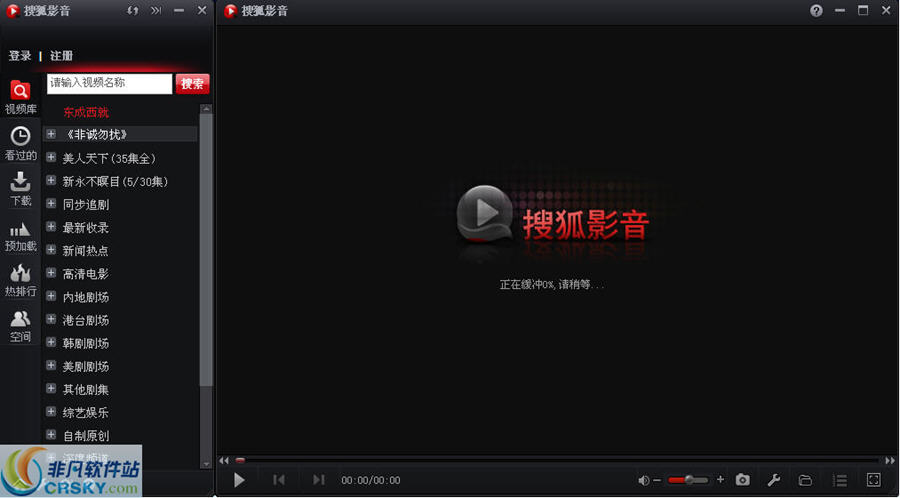The image size is (900, 498).
Task: Expand the 《非诚勿扰》 tree node
Action: (x=51, y=134)
